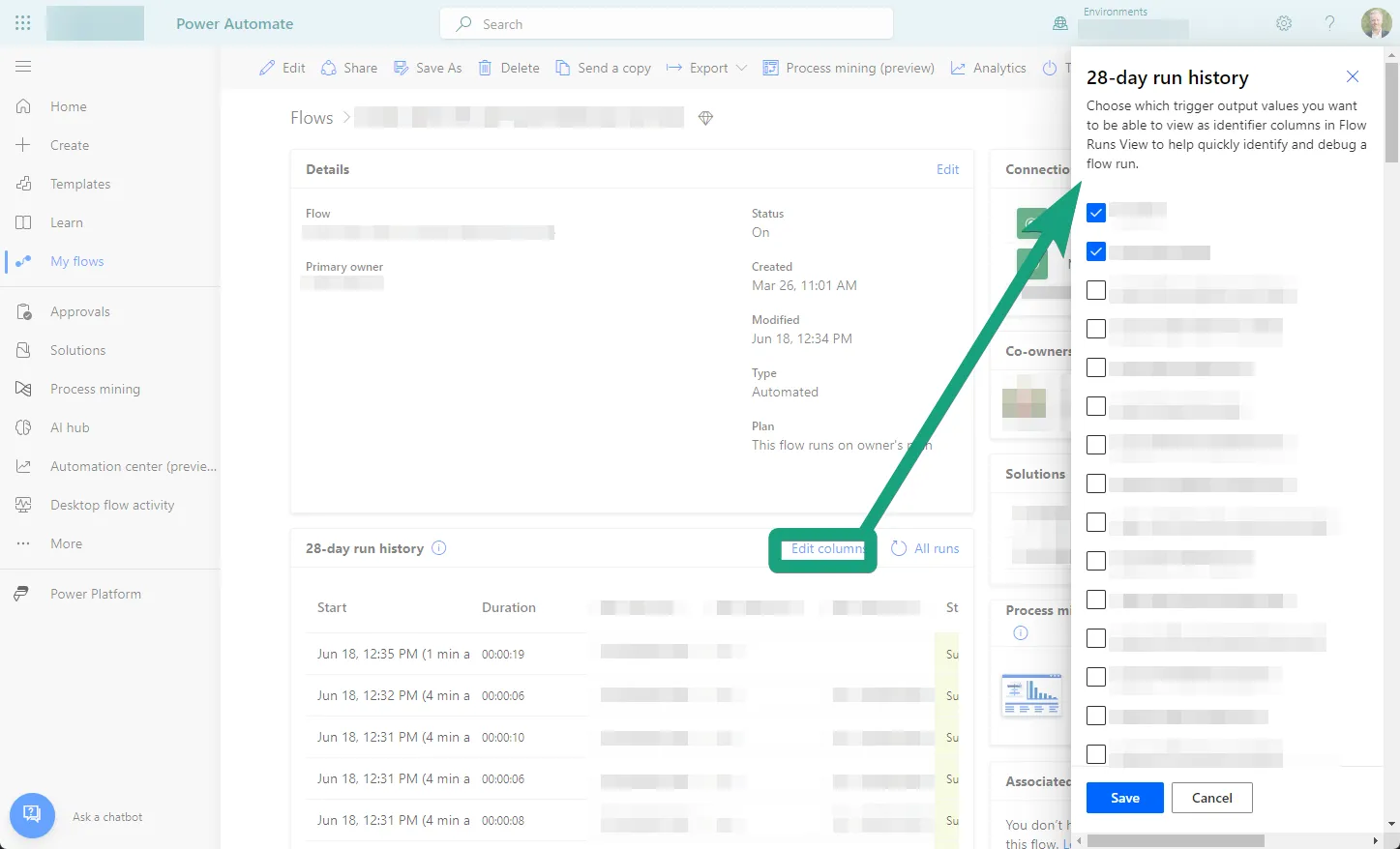Click the premium diamond icon beside flow name
The height and width of the screenshot is (849, 1400).
coord(705,118)
